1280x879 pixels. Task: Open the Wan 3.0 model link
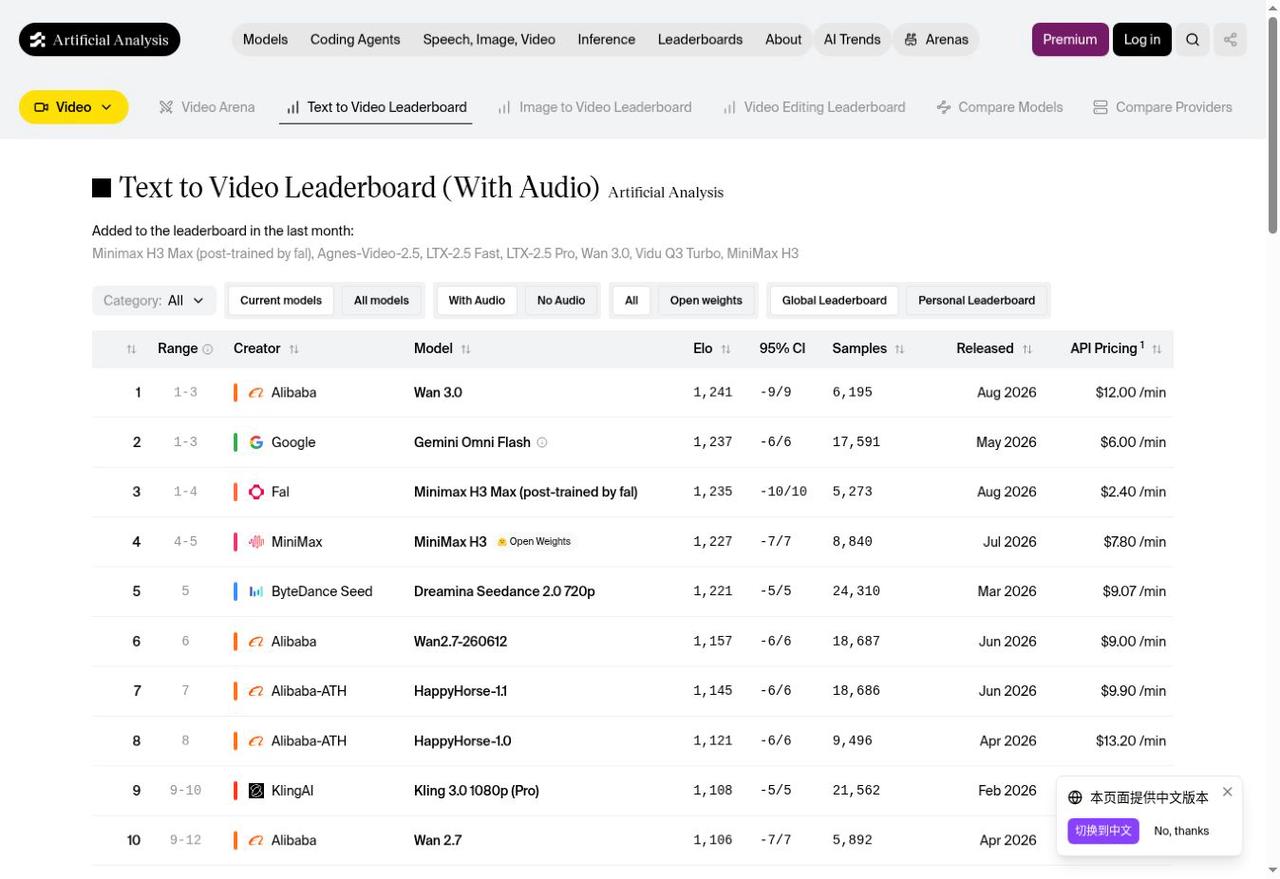point(438,393)
